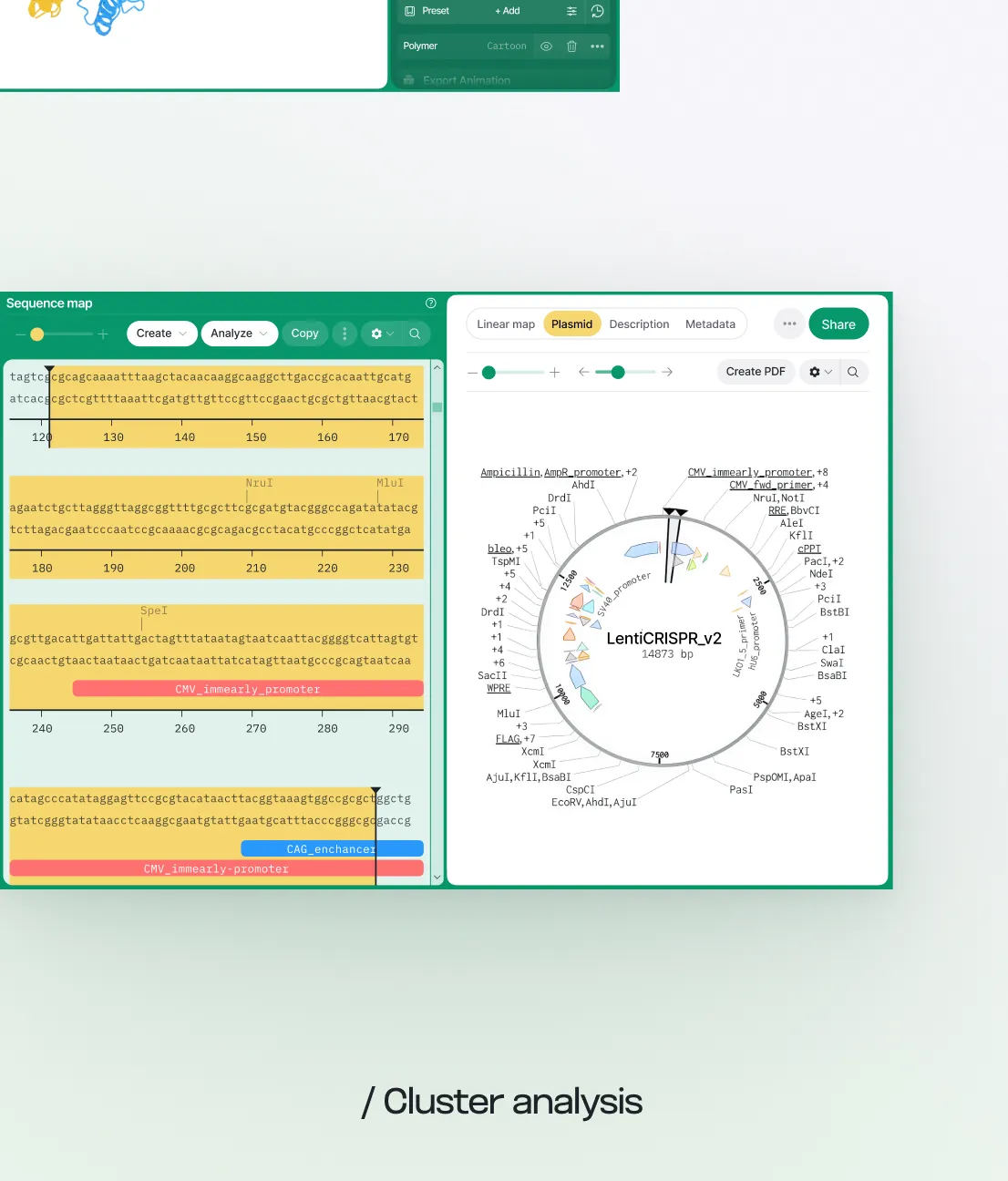Open Polymer row more options
The width and height of the screenshot is (1008, 1181).
pos(597,46)
